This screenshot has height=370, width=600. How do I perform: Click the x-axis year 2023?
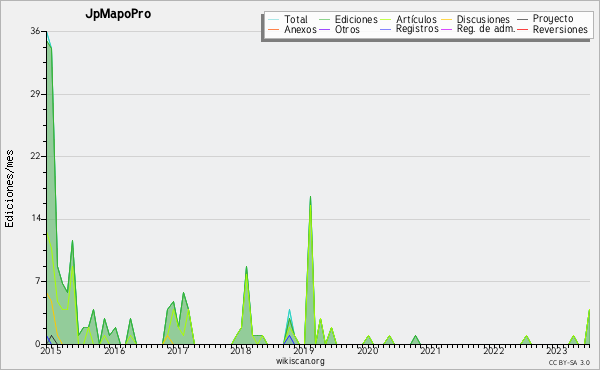[x=557, y=351]
